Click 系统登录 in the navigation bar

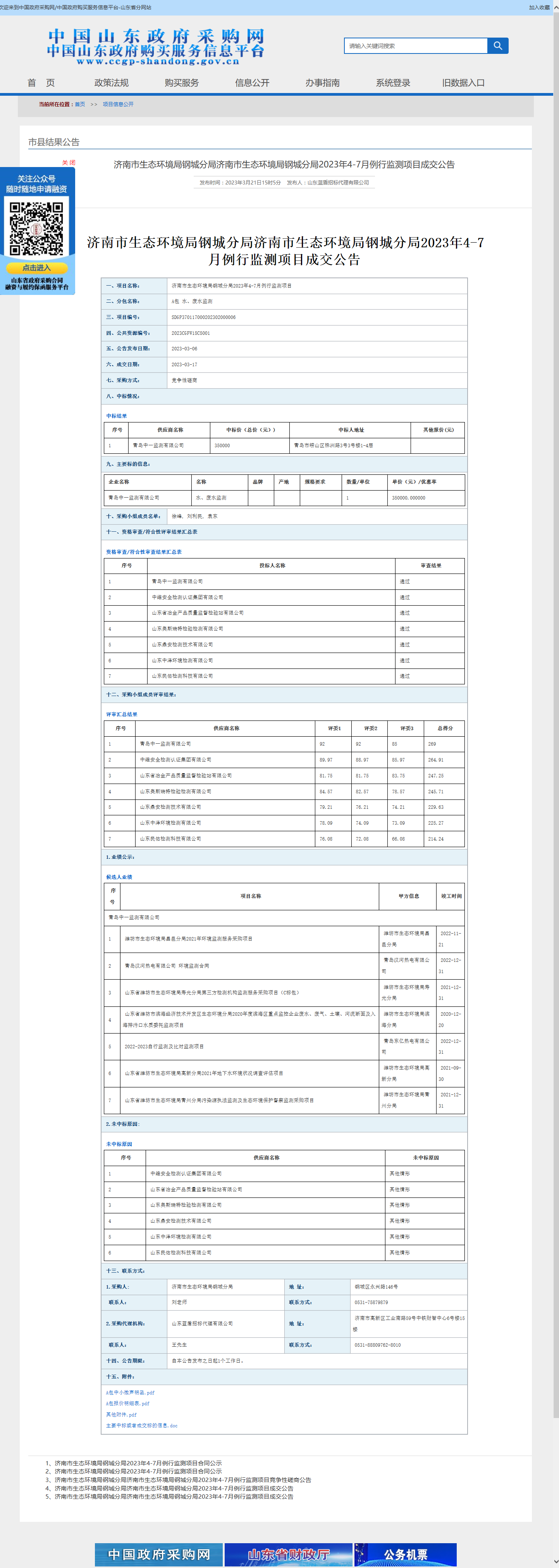coord(393,83)
